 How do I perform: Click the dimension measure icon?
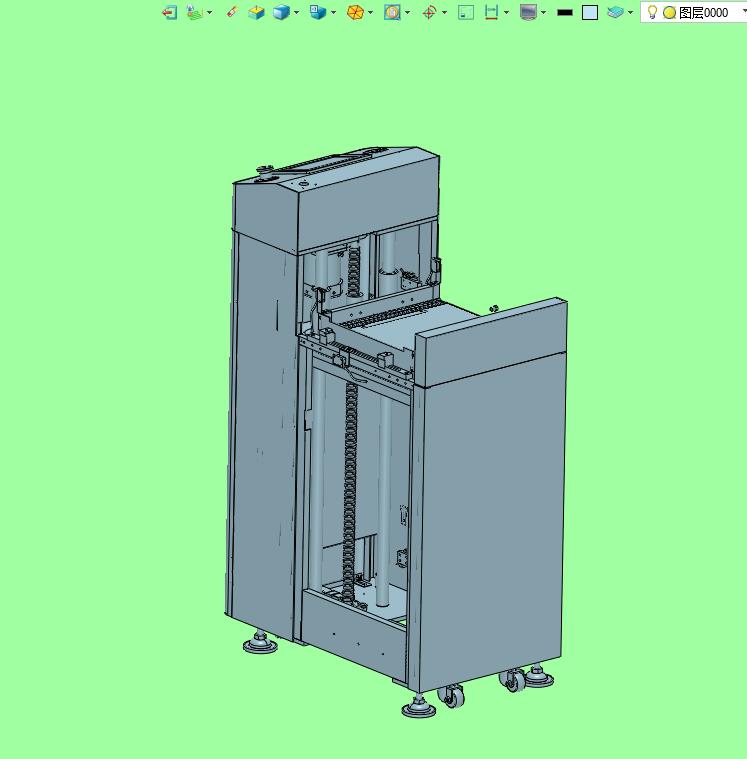click(491, 12)
